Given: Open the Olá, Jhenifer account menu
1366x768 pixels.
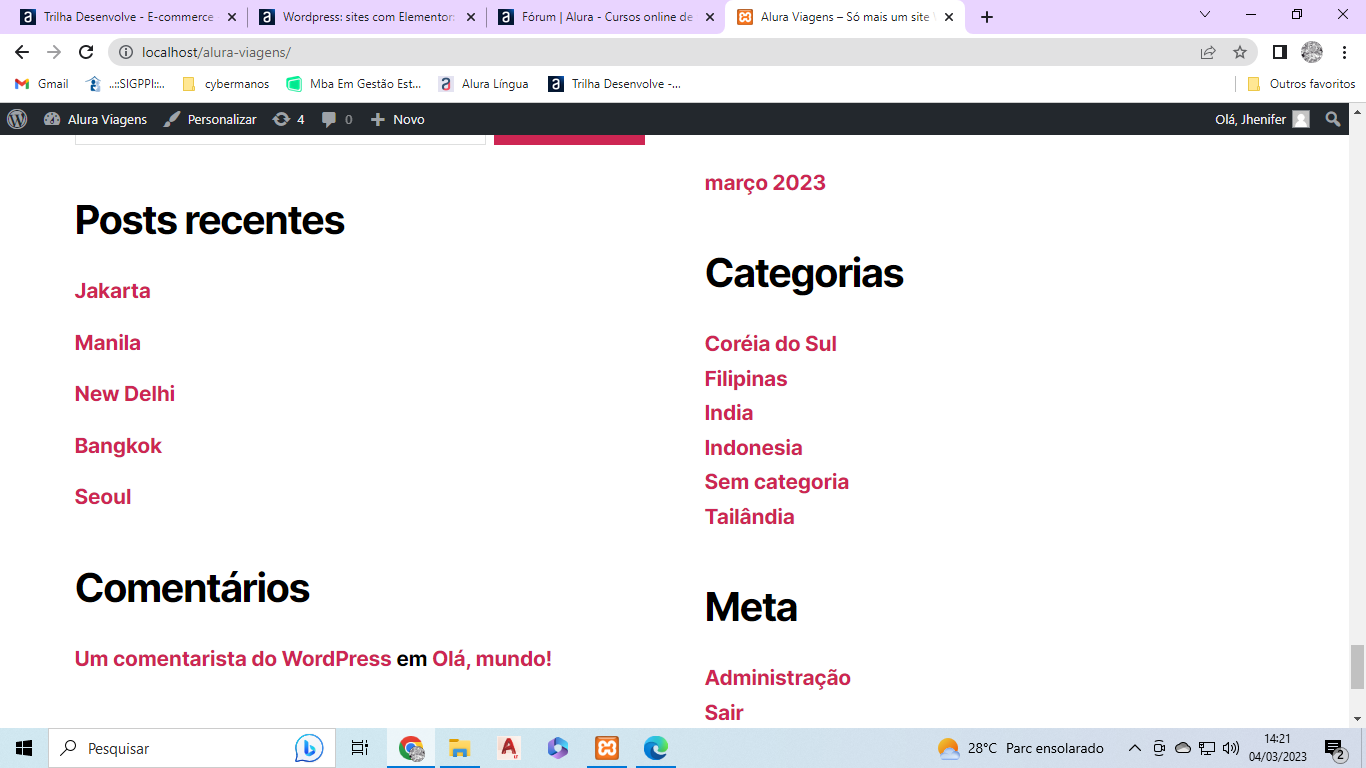Looking at the screenshot, I should (1262, 119).
